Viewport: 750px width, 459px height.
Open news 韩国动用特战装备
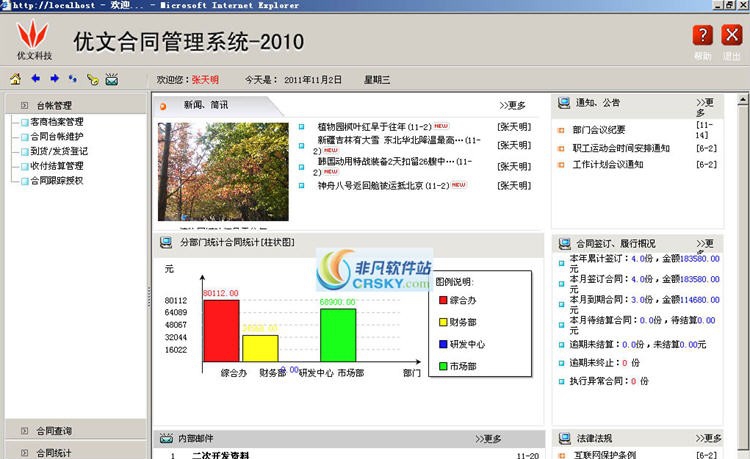pos(393,166)
